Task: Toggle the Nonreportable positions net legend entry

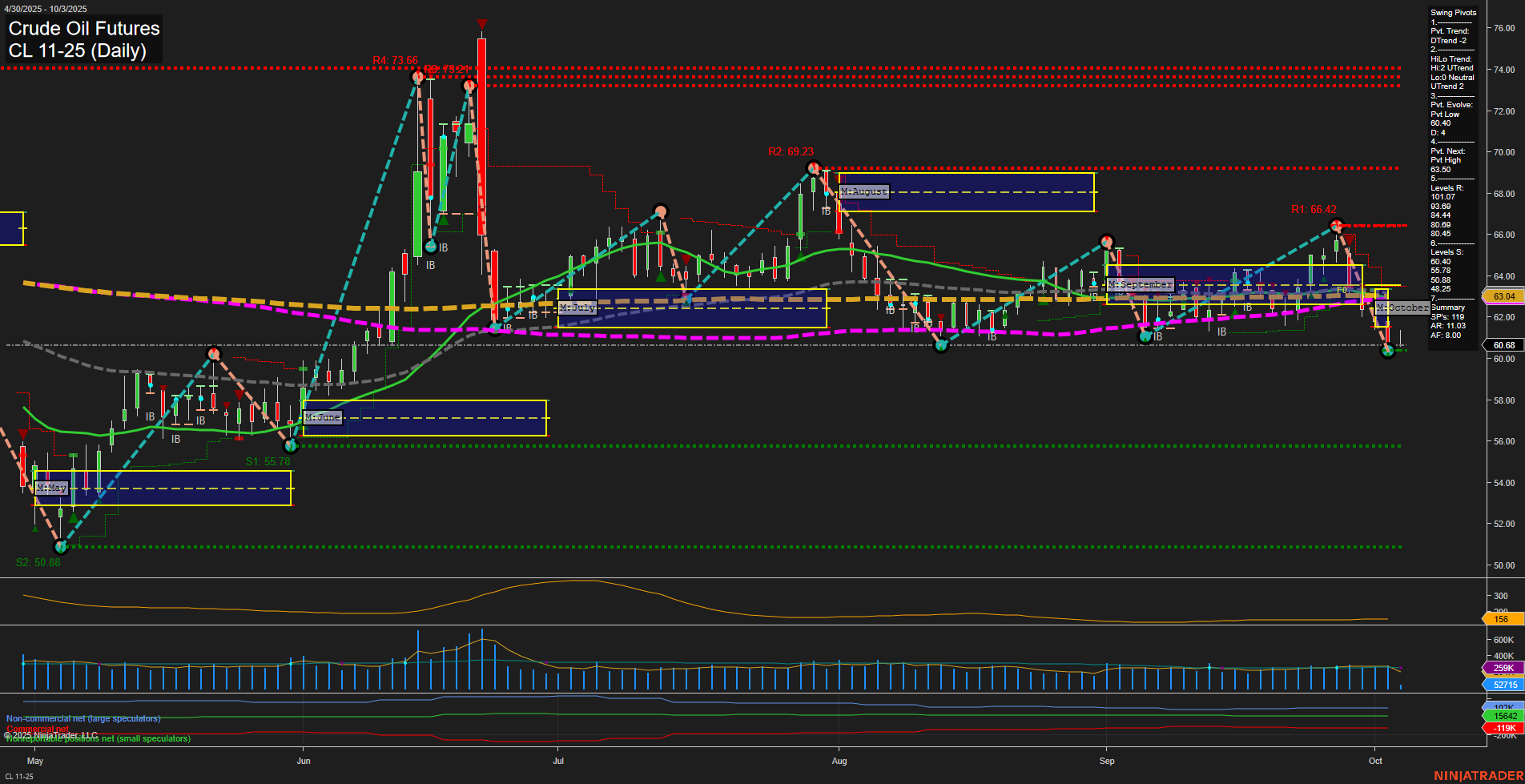Action: coord(97,738)
